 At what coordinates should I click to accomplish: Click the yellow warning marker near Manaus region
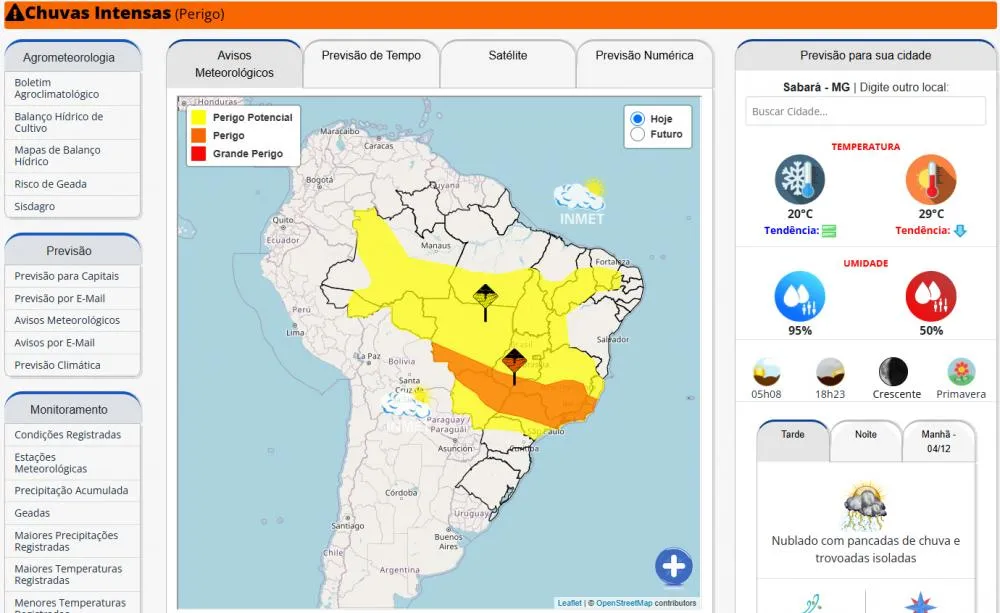pos(485,302)
